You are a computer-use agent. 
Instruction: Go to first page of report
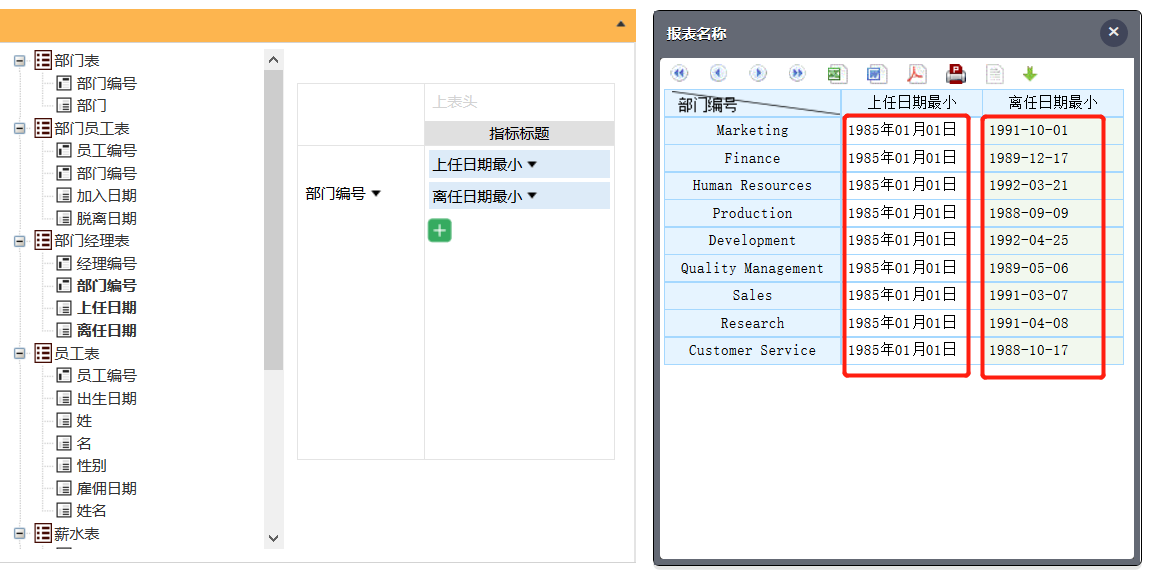point(679,73)
